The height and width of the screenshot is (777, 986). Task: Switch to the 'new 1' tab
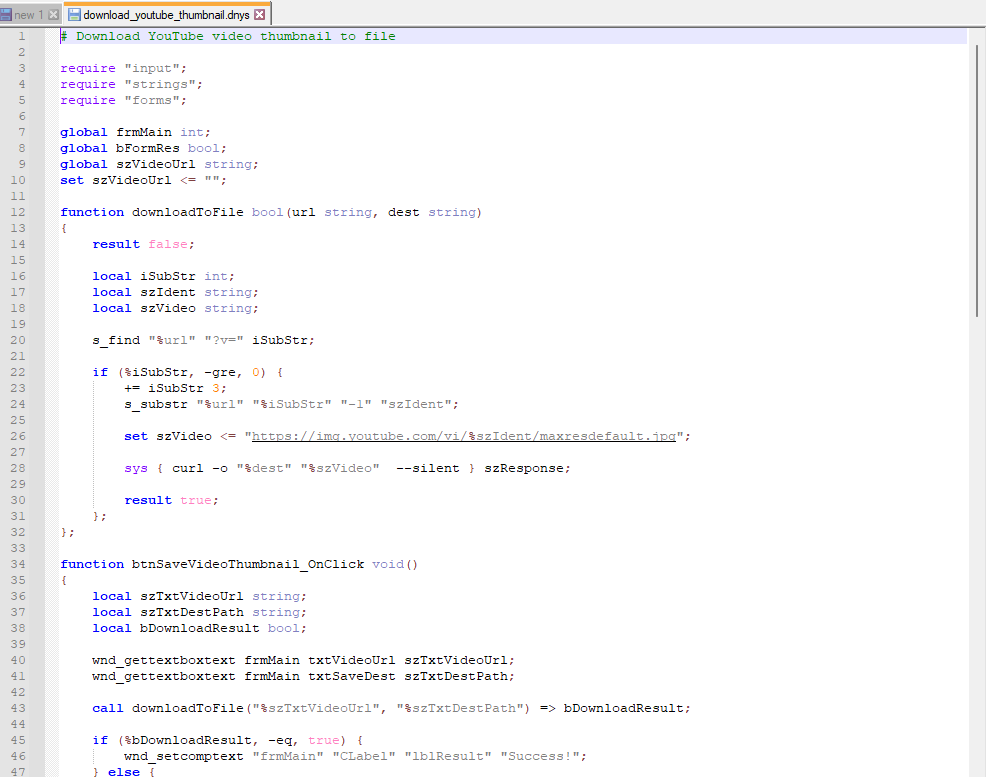(30, 14)
